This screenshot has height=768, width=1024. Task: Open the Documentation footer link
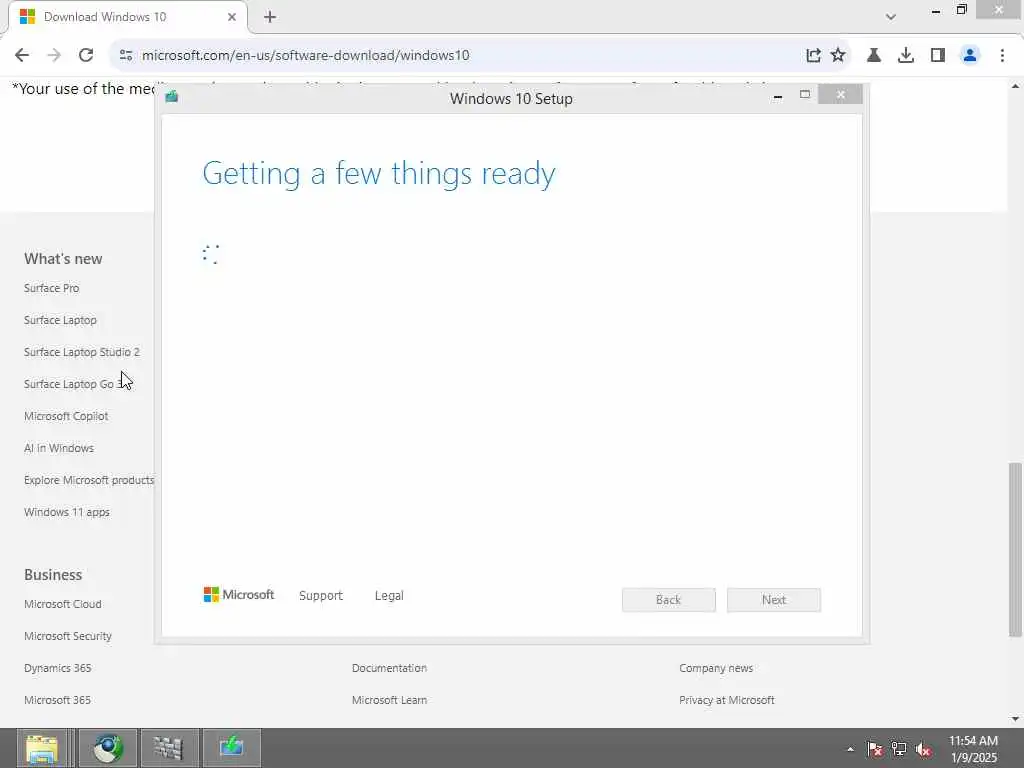(x=389, y=668)
